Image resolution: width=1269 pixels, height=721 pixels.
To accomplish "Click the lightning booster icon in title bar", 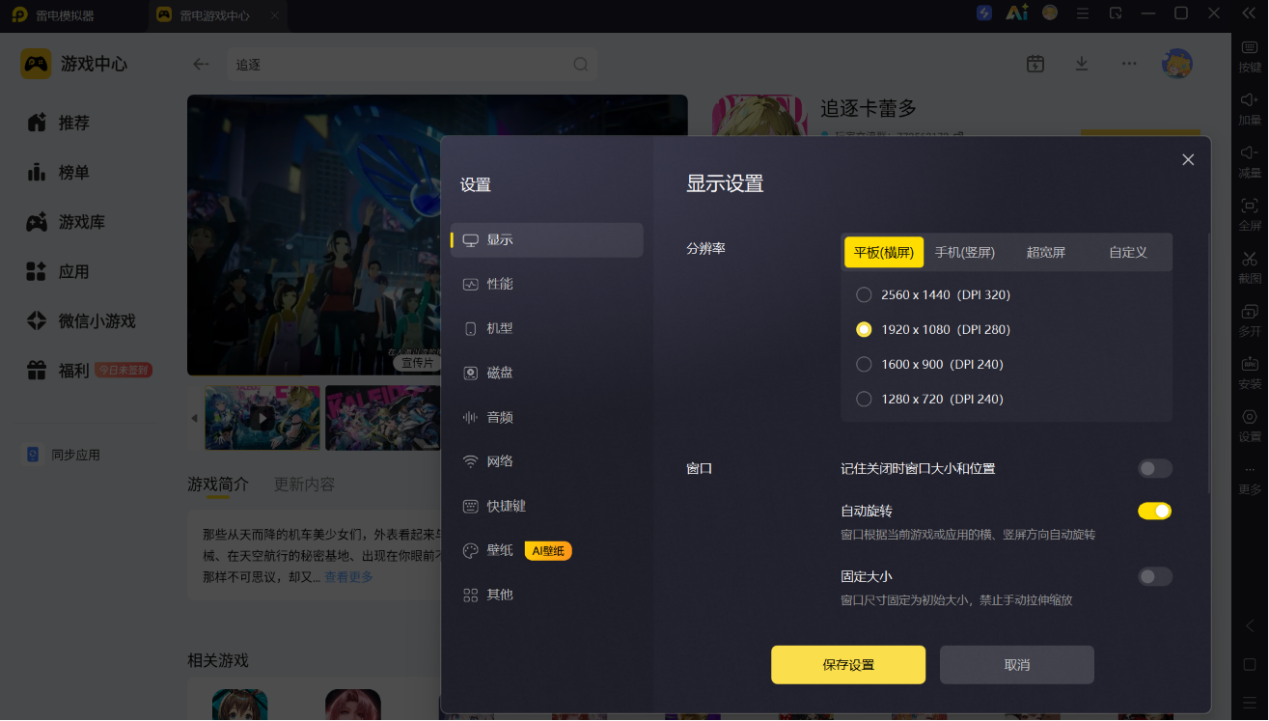I will [984, 13].
